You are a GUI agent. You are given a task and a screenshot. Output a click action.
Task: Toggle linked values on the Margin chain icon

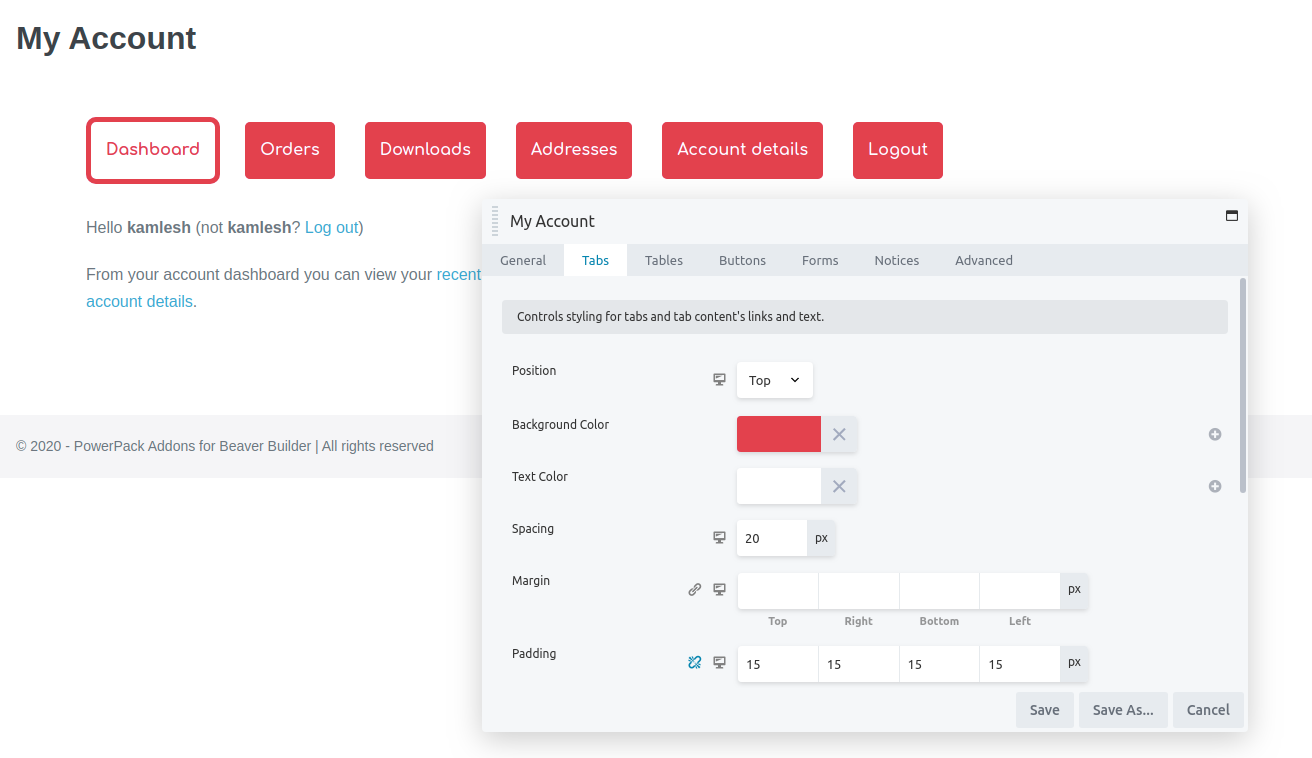coord(695,590)
